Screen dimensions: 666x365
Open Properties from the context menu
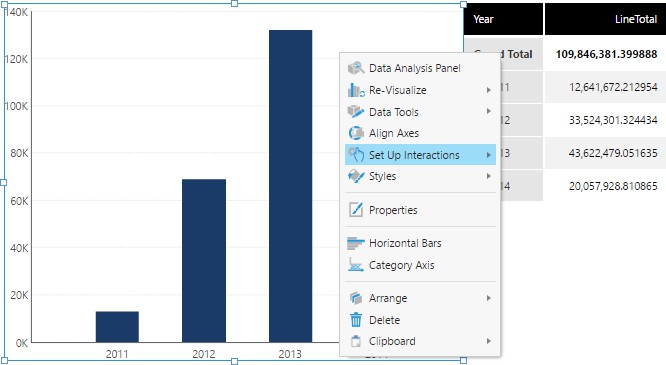pos(420,209)
